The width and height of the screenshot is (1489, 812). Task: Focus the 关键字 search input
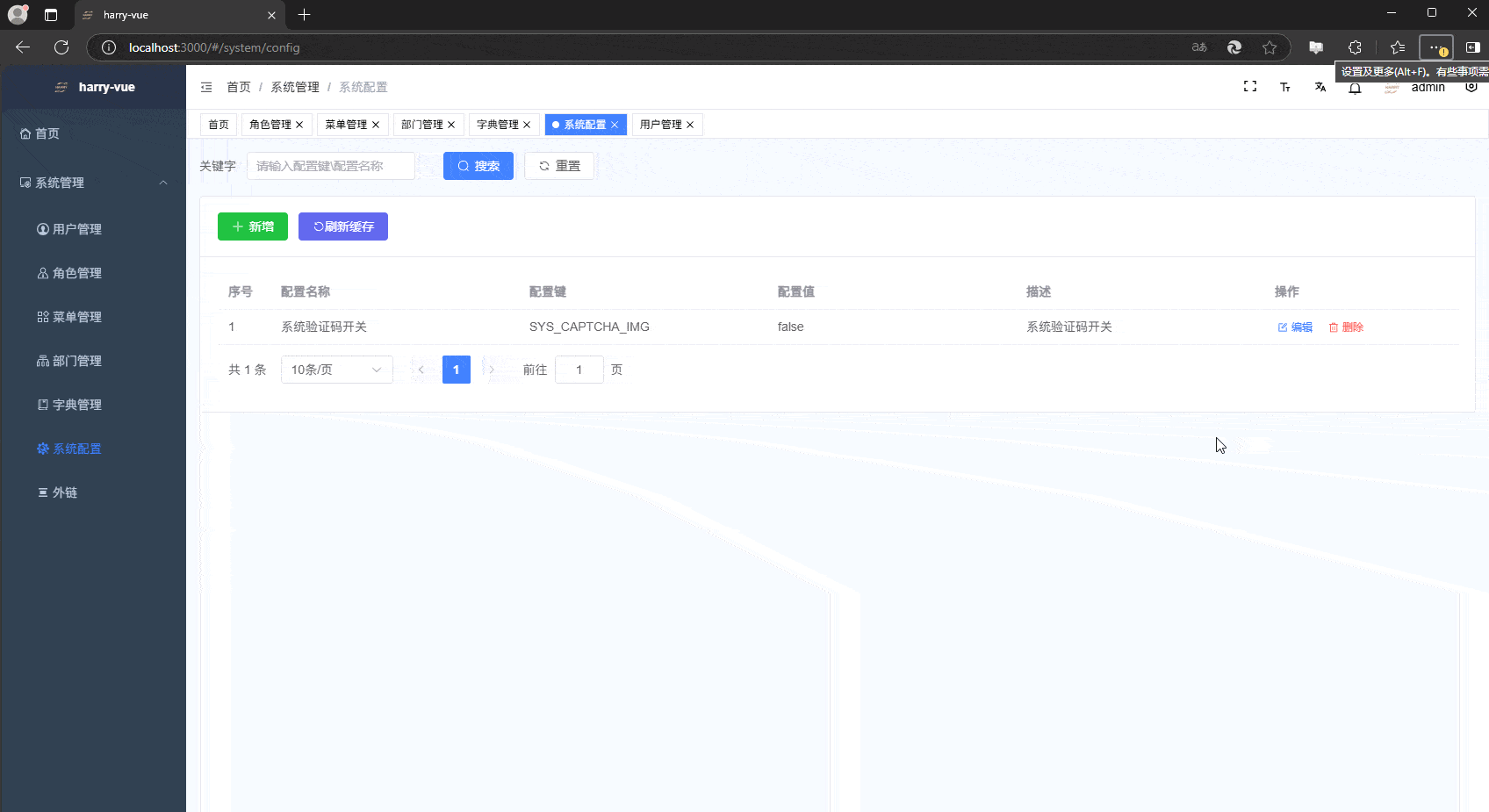331,166
